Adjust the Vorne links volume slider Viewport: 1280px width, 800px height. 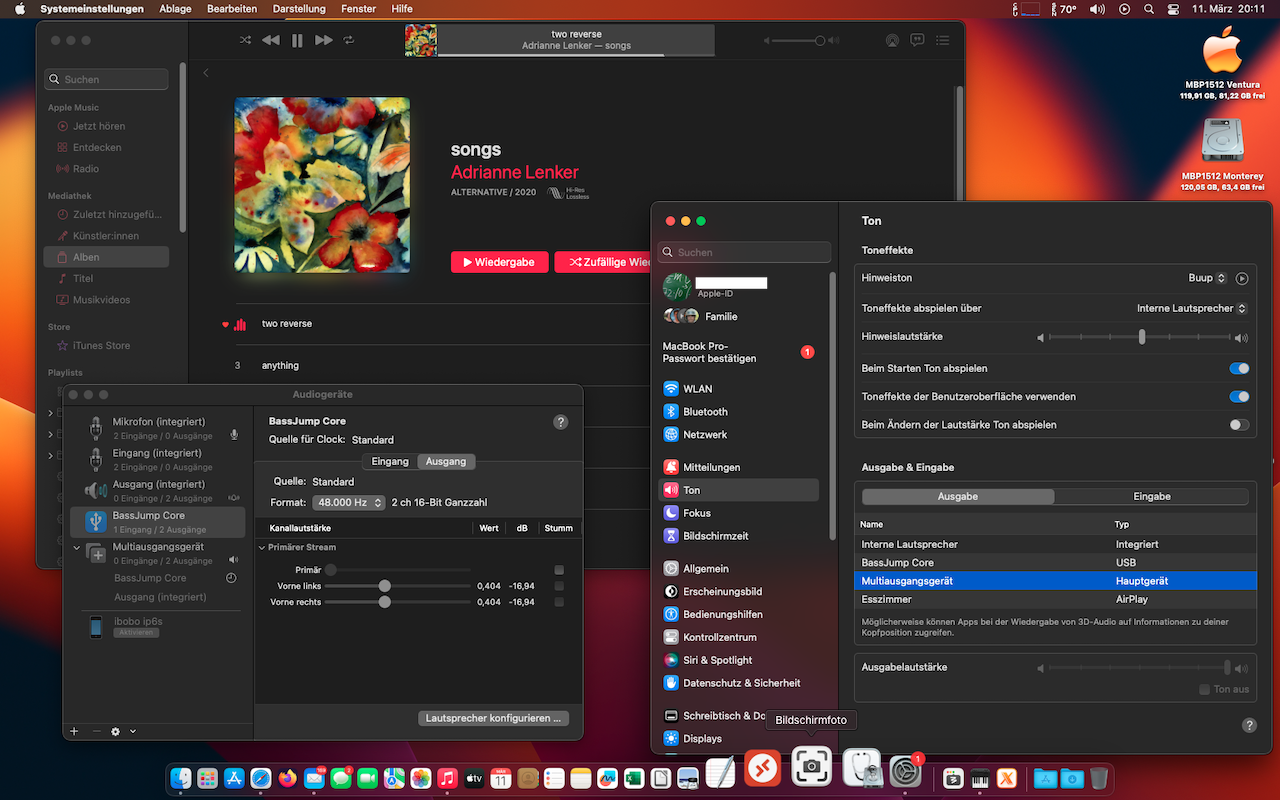[x=398, y=586]
